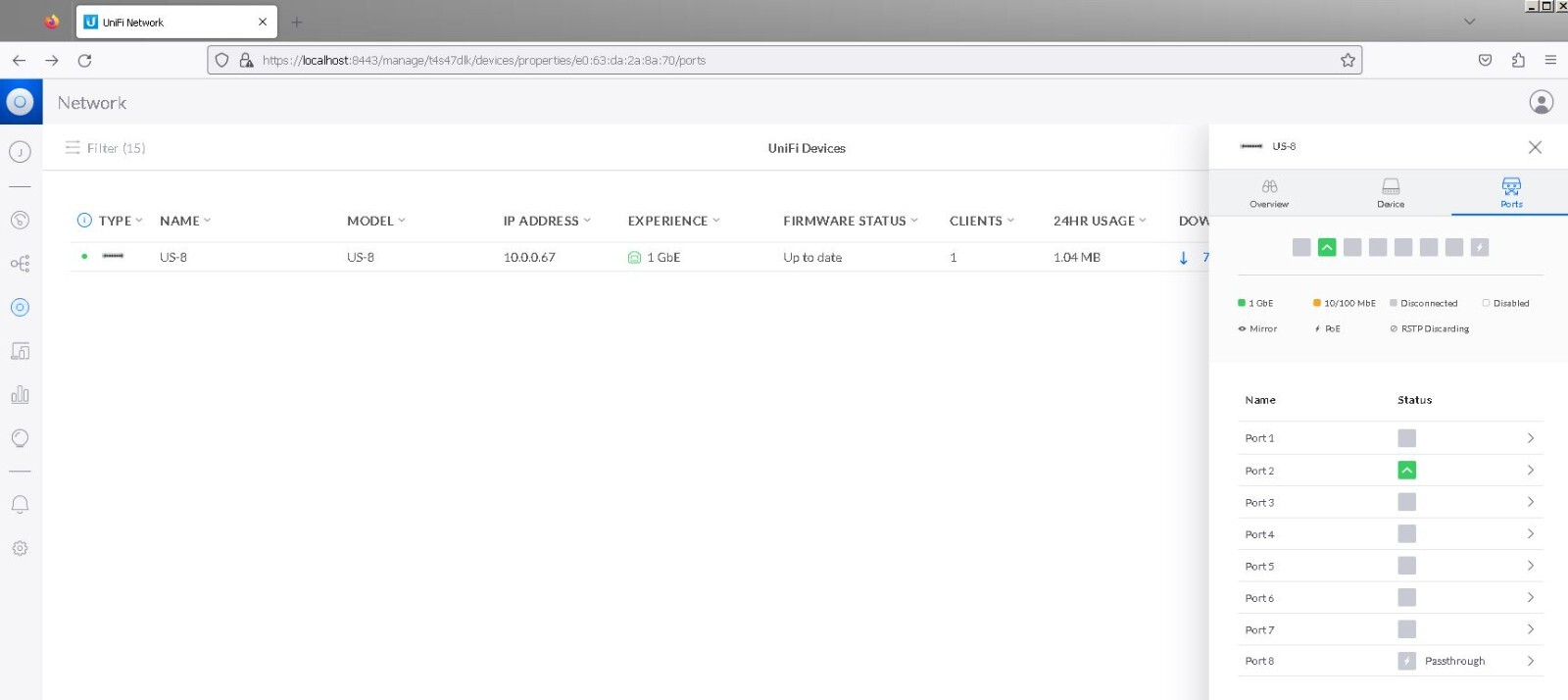Click the Passthrough label on Port 8
This screenshot has height=700, width=1568.
click(x=1454, y=662)
